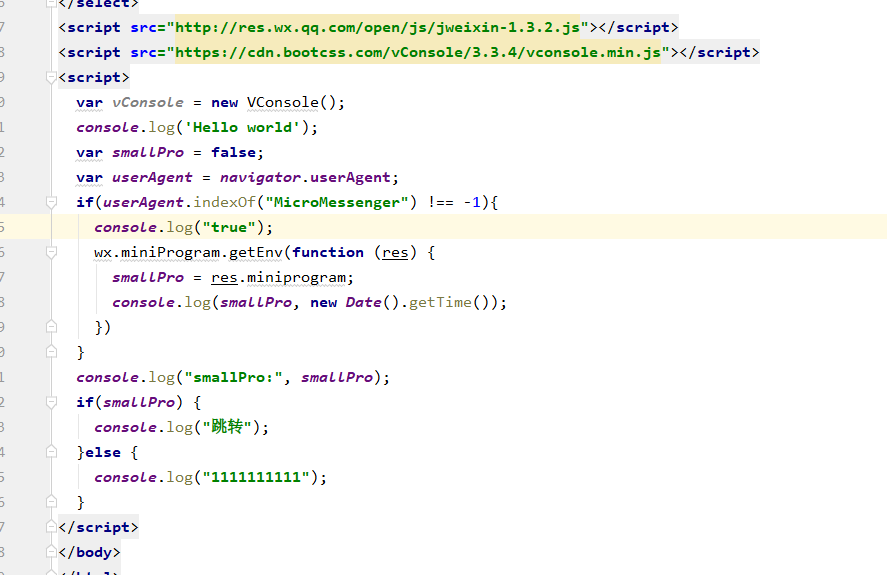Click the !== operator
The image size is (887, 575).
click(x=440, y=203)
